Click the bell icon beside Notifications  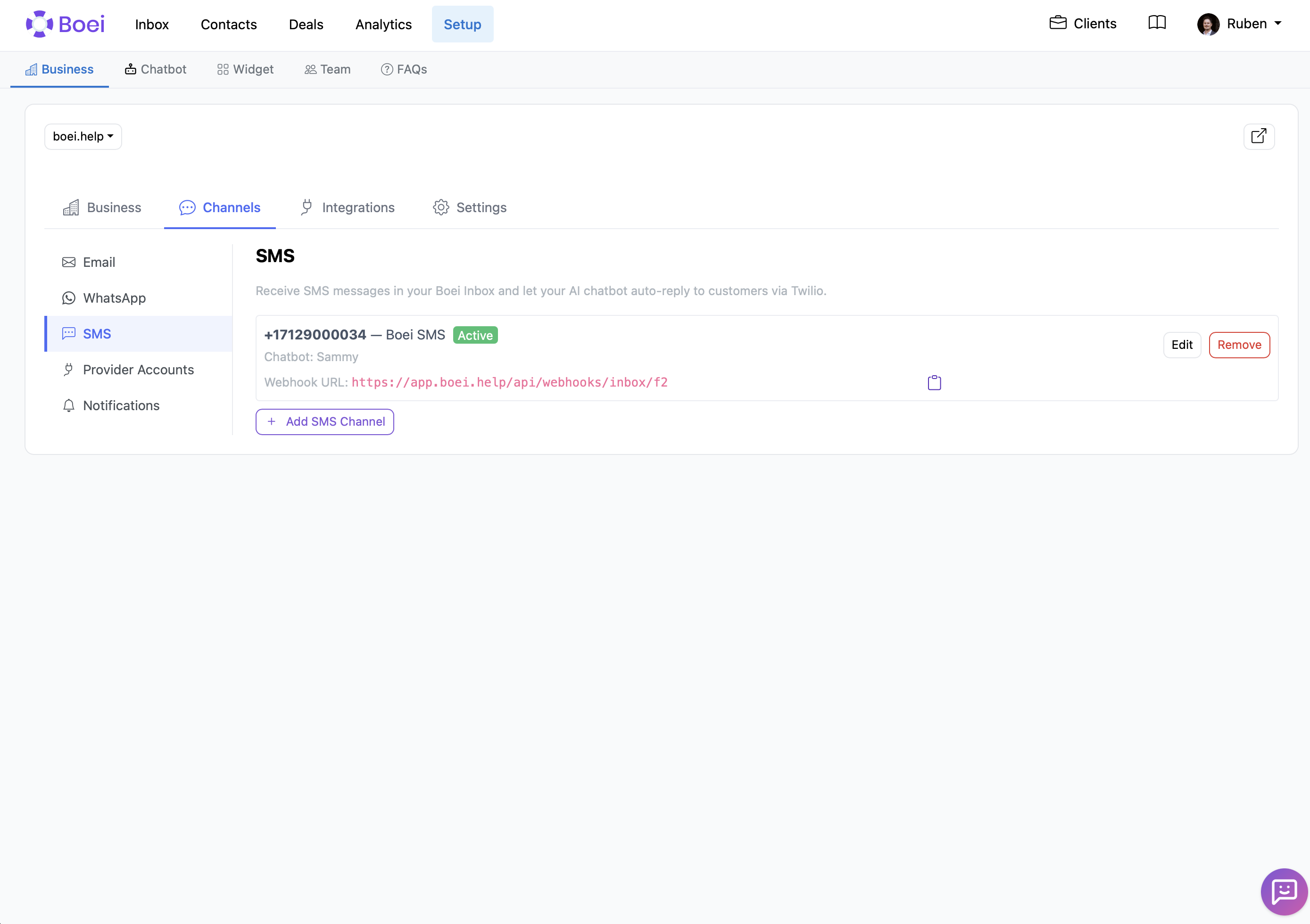click(68, 405)
